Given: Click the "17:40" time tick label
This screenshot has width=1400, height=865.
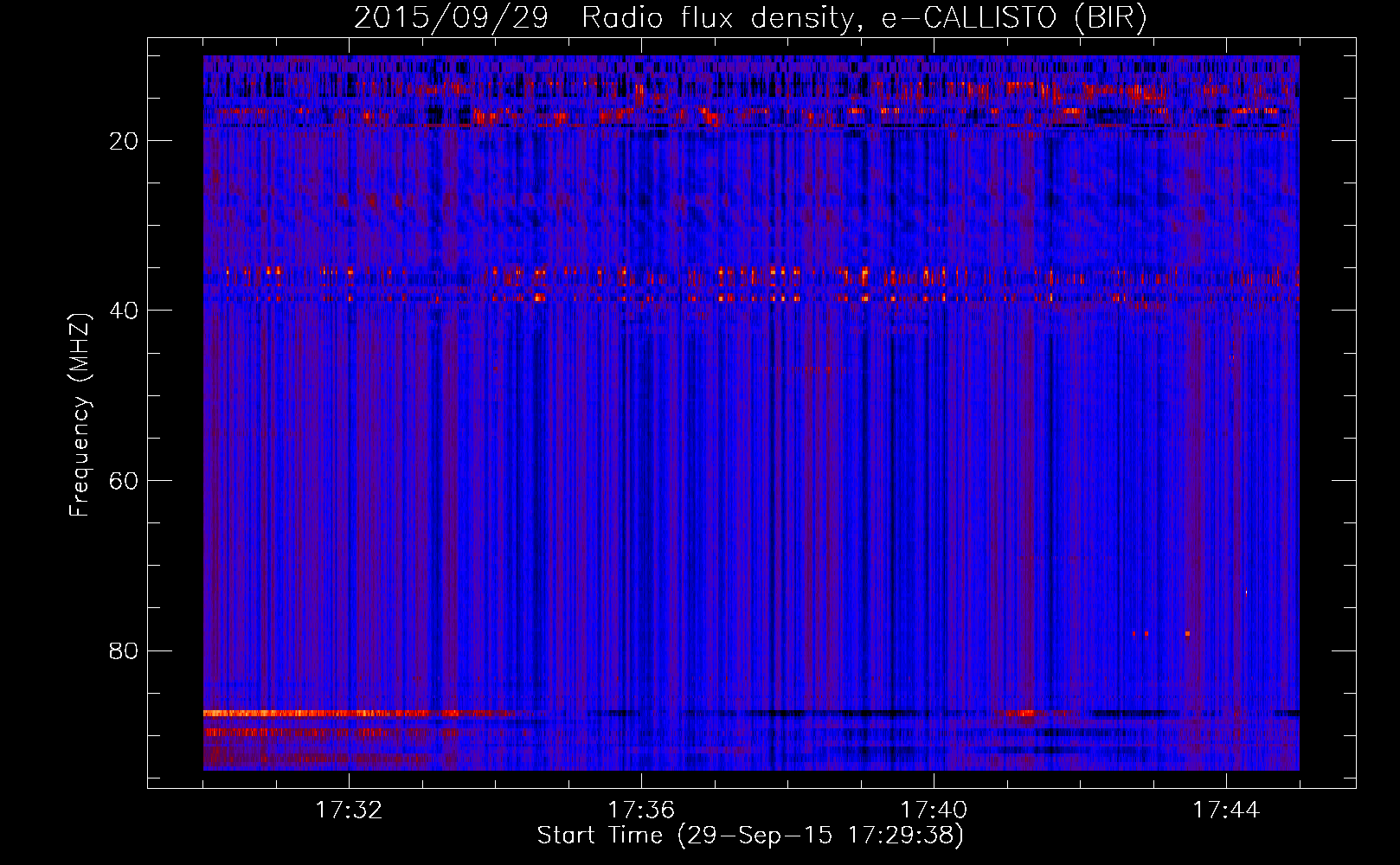Looking at the screenshot, I should coord(934,811).
